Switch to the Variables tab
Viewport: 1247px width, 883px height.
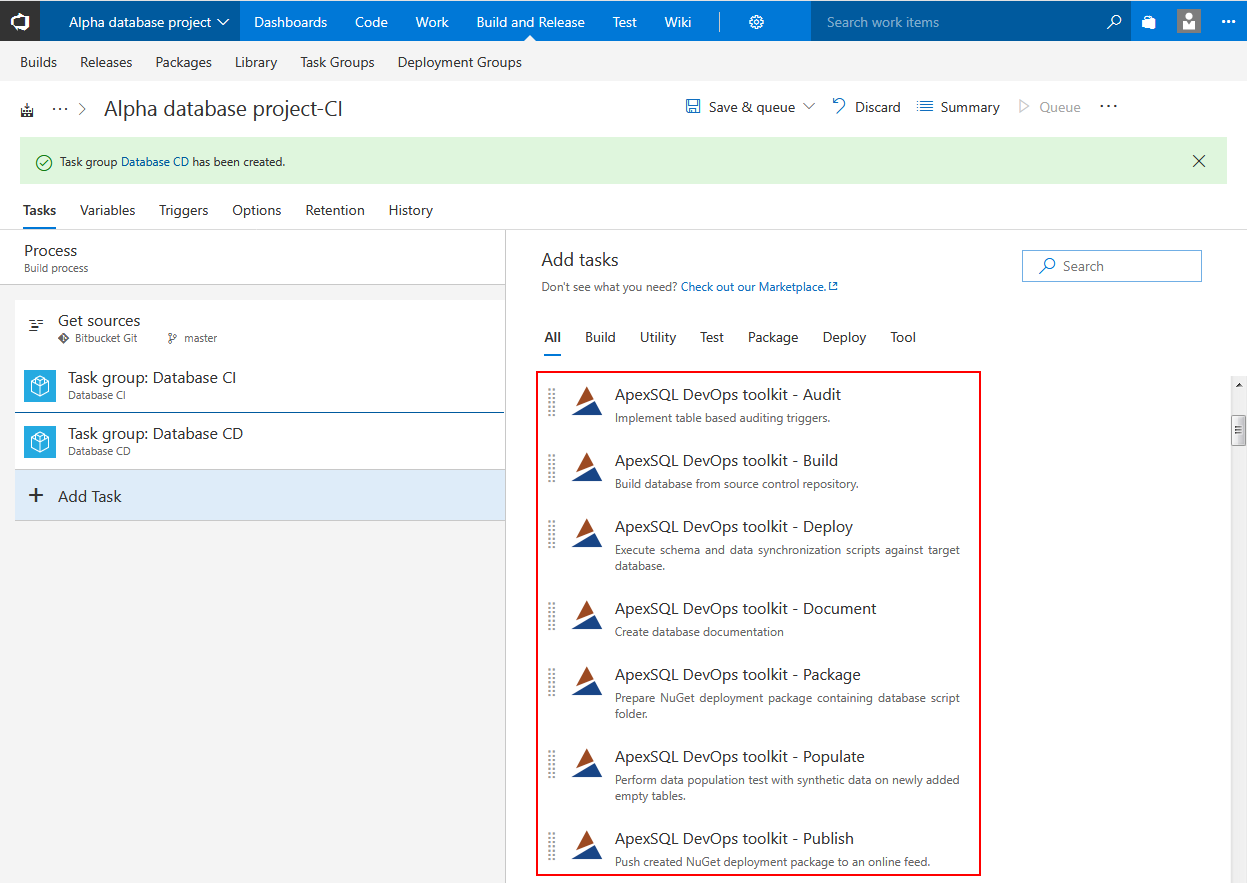click(108, 210)
